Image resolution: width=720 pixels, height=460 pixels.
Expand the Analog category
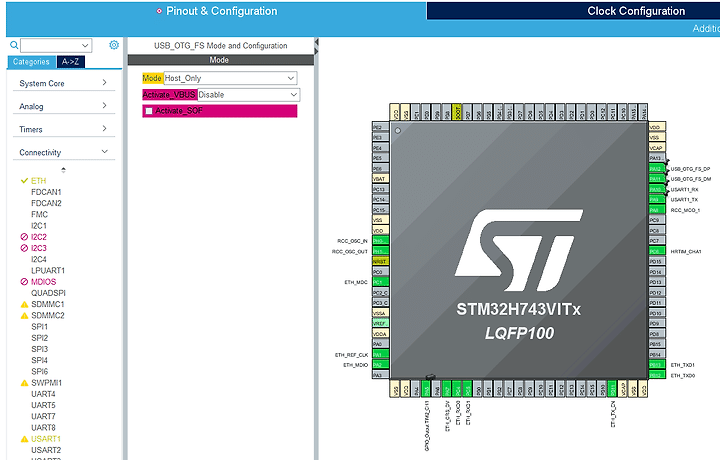point(63,106)
